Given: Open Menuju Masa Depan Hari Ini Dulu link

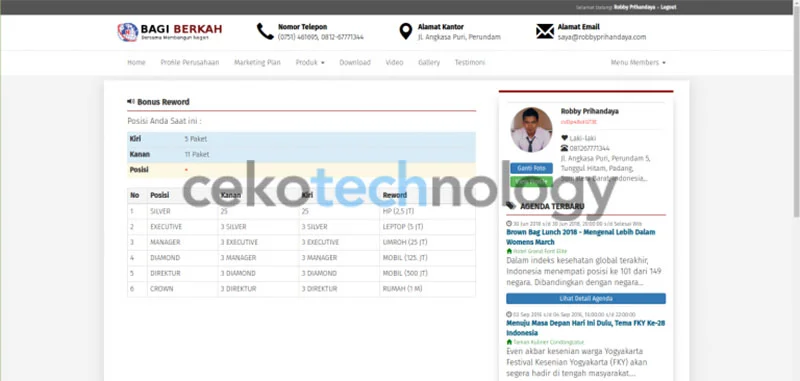Looking at the screenshot, I should [585, 327].
